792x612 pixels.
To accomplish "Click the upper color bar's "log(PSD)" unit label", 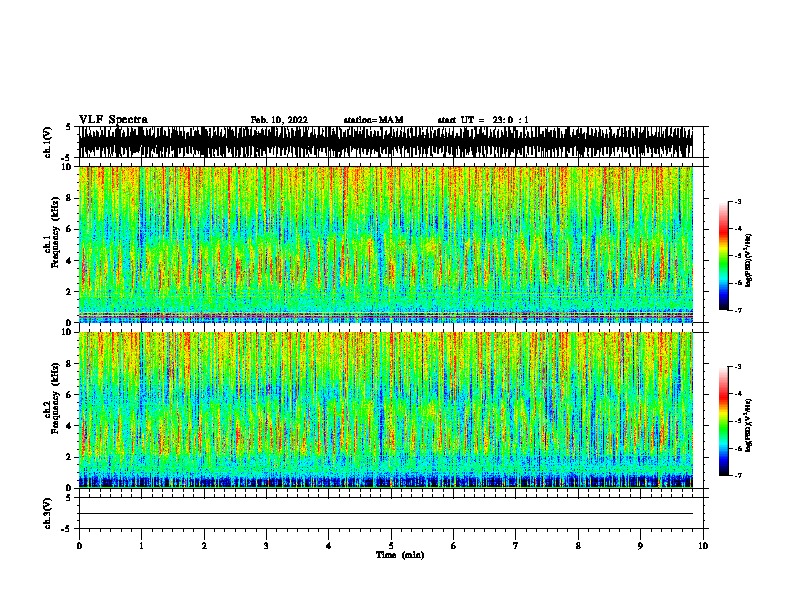I will (x=748, y=260).
